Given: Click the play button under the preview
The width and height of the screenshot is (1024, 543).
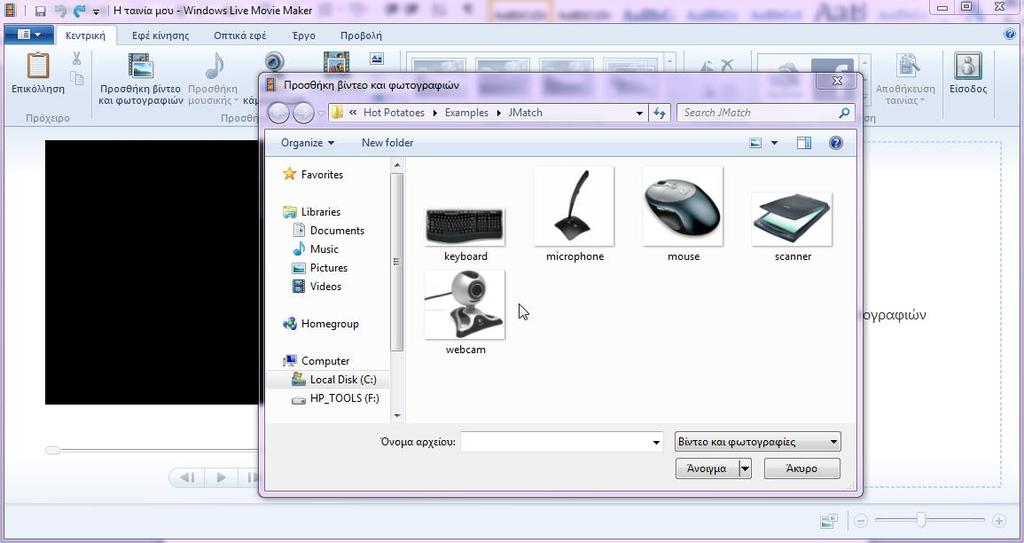Looking at the screenshot, I should click(221, 478).
